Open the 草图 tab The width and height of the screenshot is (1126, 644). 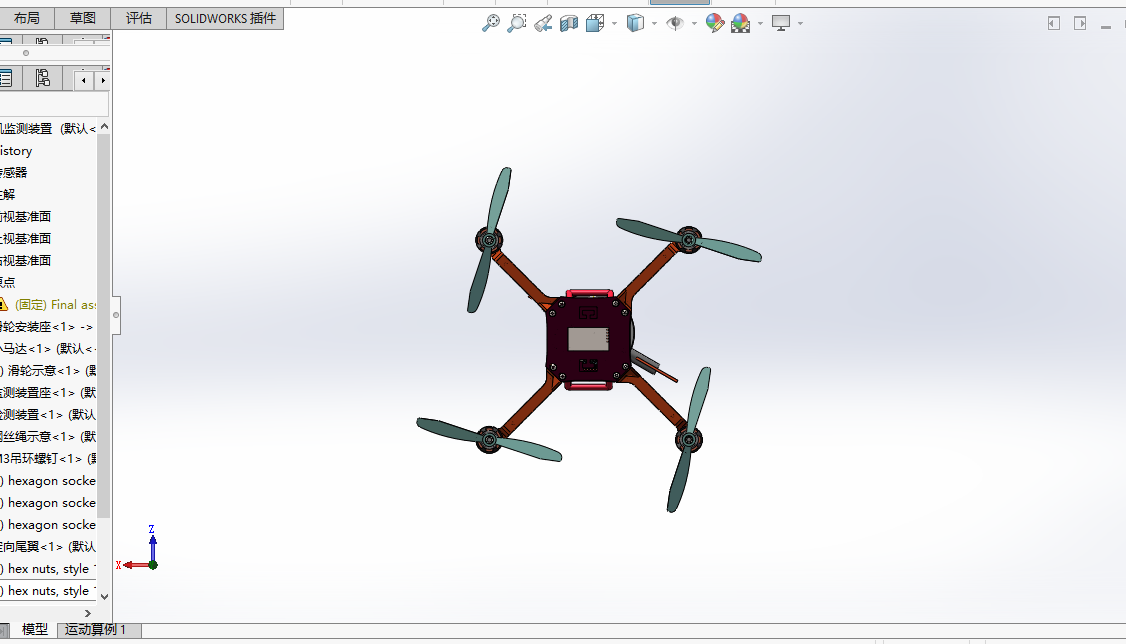pyautogui.click(x=83, y=18)
